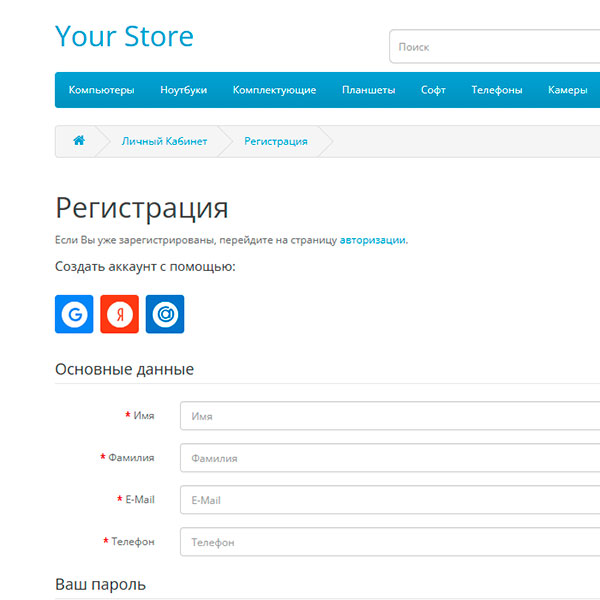
Task: Click the Имя input field
Action: click(x=390, y=416)
